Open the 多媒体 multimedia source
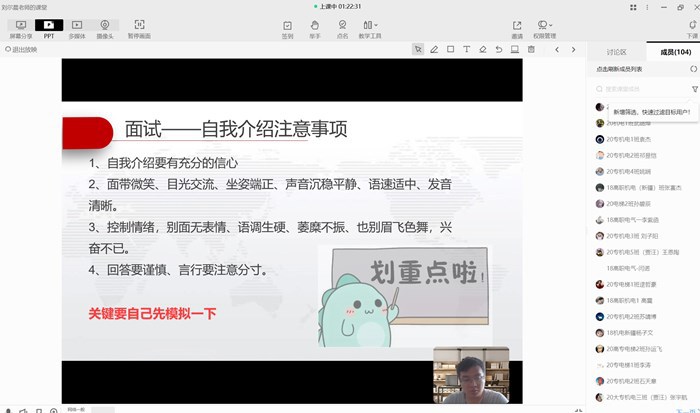This screenshot has height=413, width=700. point(77,26)
